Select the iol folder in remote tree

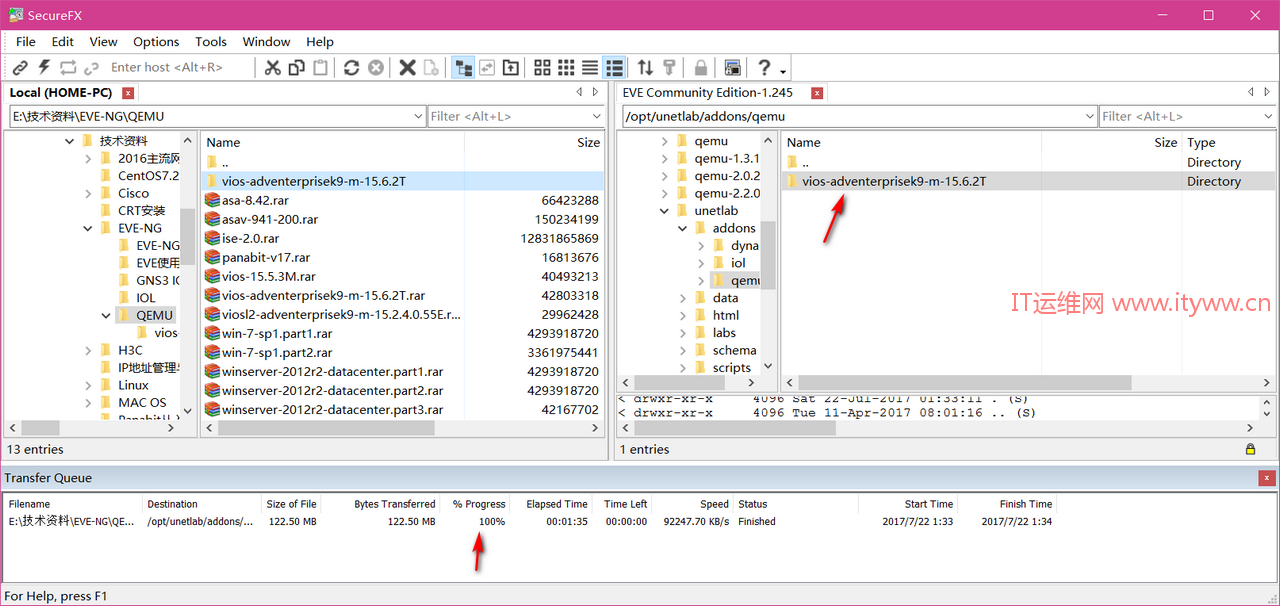point(738,263)
